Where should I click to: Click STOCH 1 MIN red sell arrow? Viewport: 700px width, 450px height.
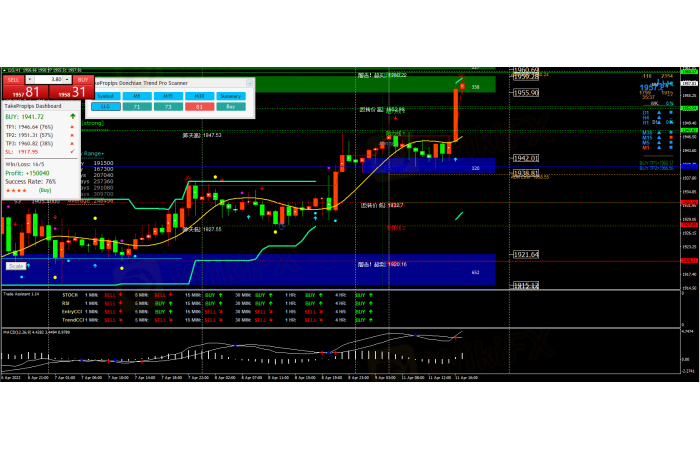pyautogui.click(x=118, y=295)
